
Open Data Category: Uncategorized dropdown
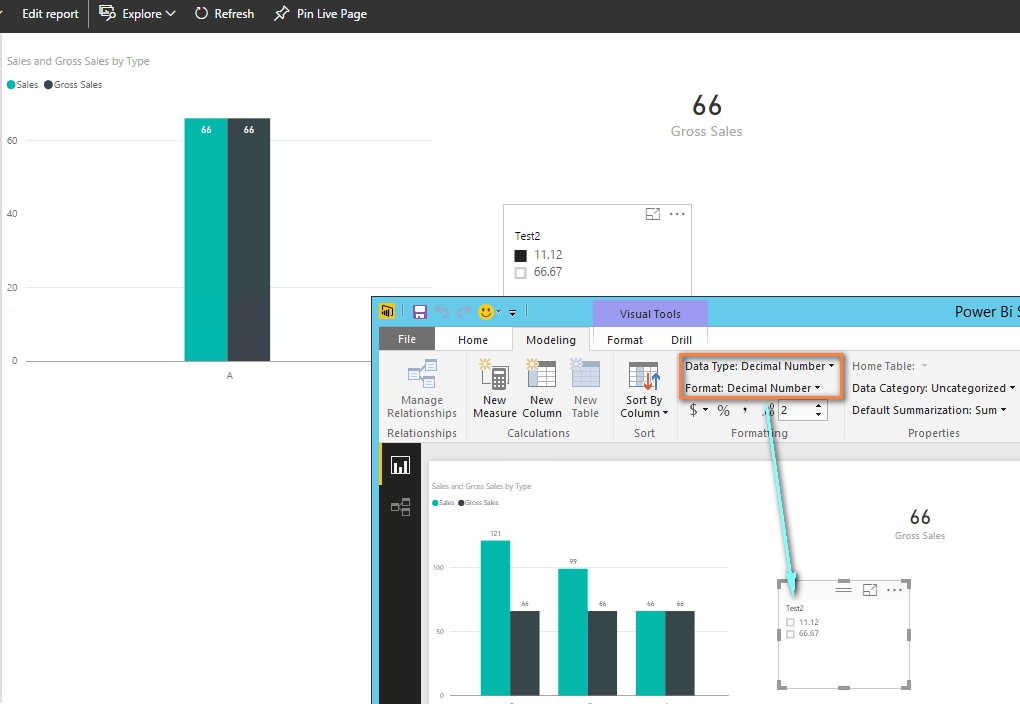933,388
